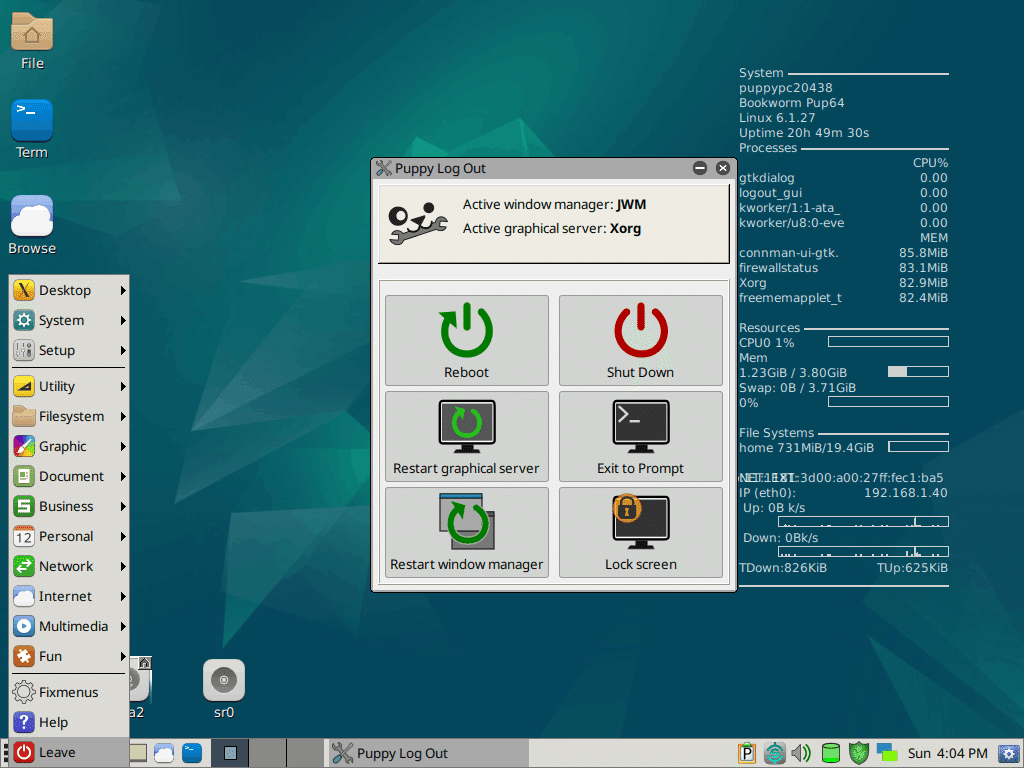Viewport: 1024px width, 768px height.
Task: Open the Fun menu category
Action: 69,656
